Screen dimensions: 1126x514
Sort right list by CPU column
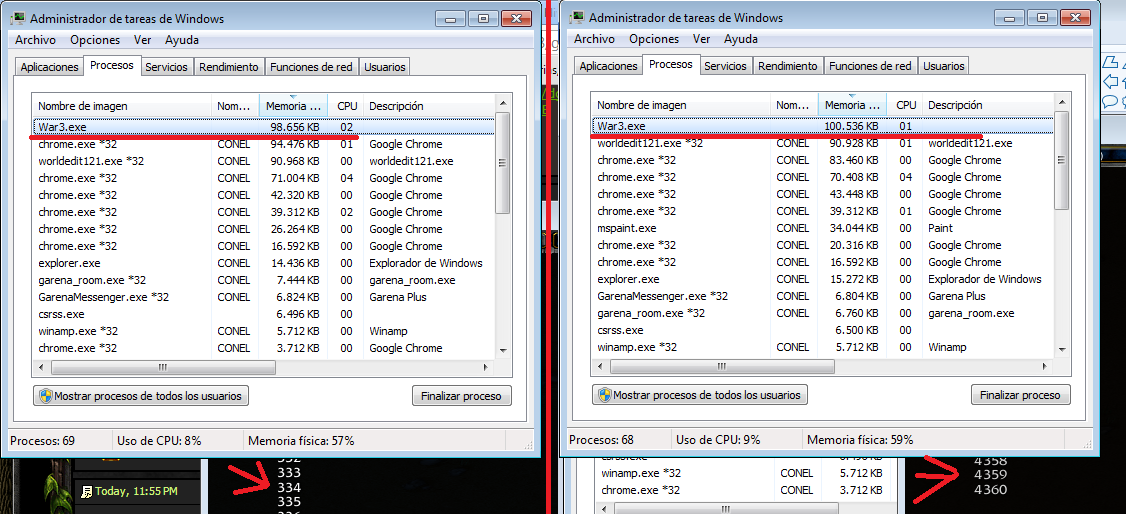(x=906, y=105)
